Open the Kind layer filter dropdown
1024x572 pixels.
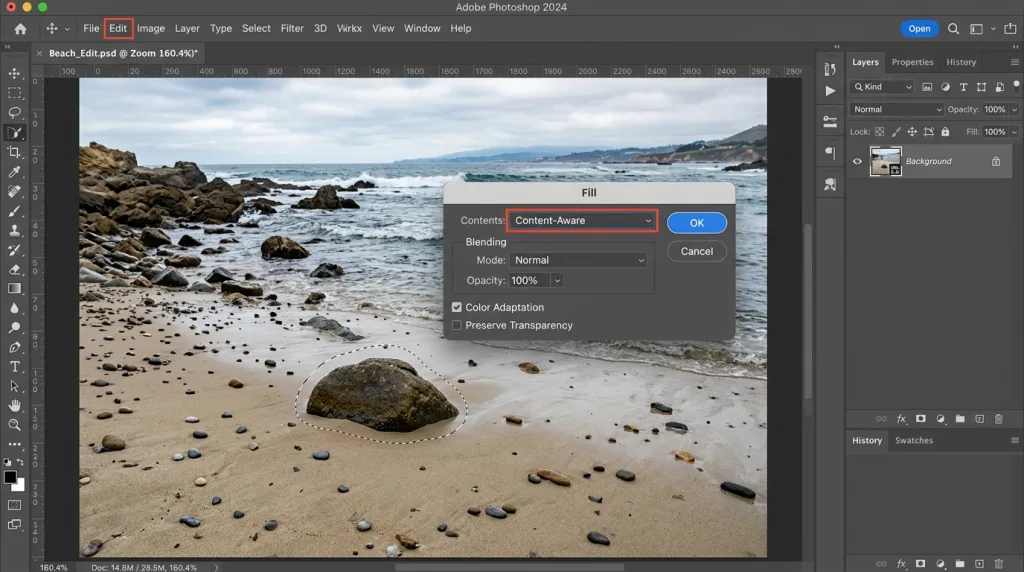(882, 87)
